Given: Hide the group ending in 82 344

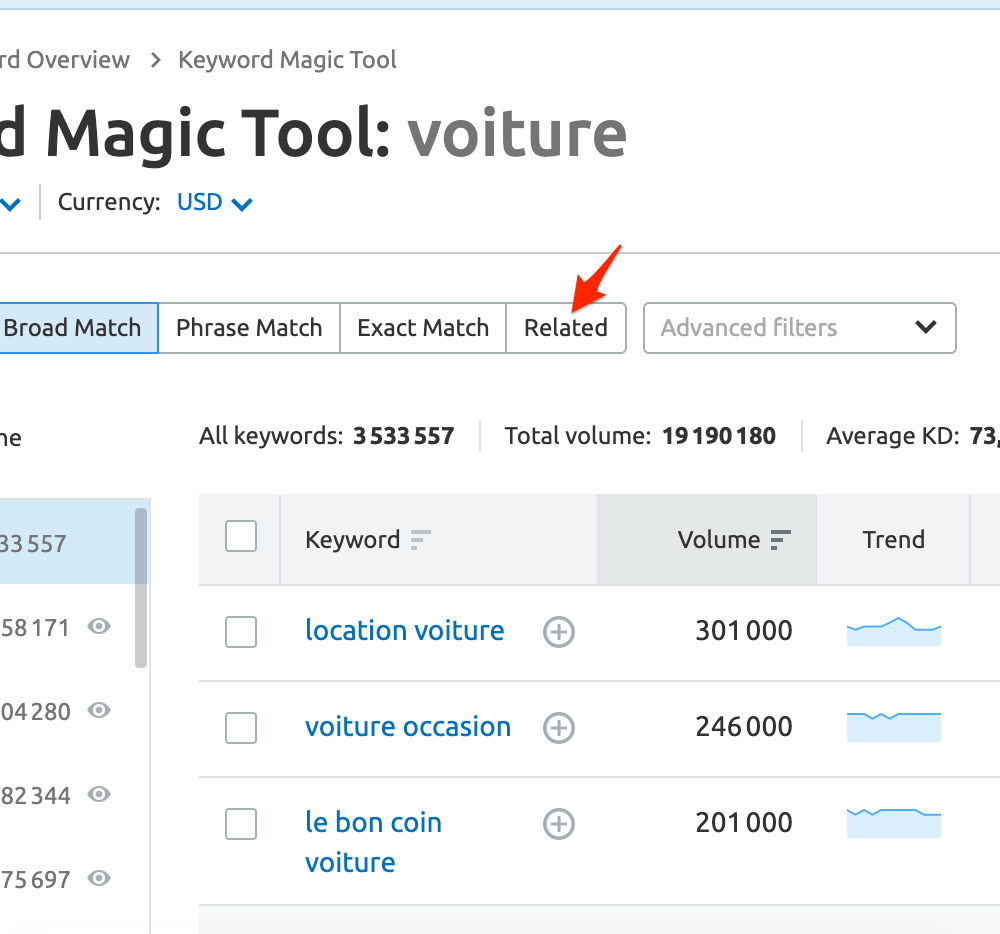Looking at the screenshot, I should coord(98,795).
